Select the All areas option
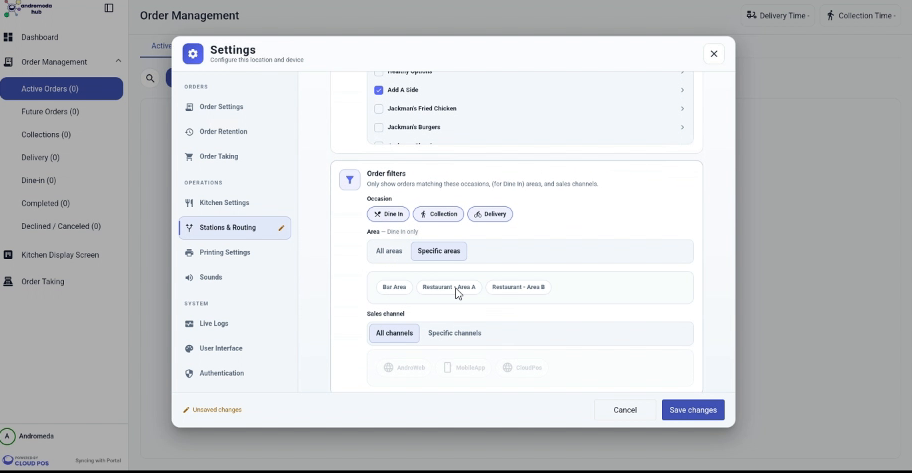Screen dimensions: 912x473 (389, 251)
